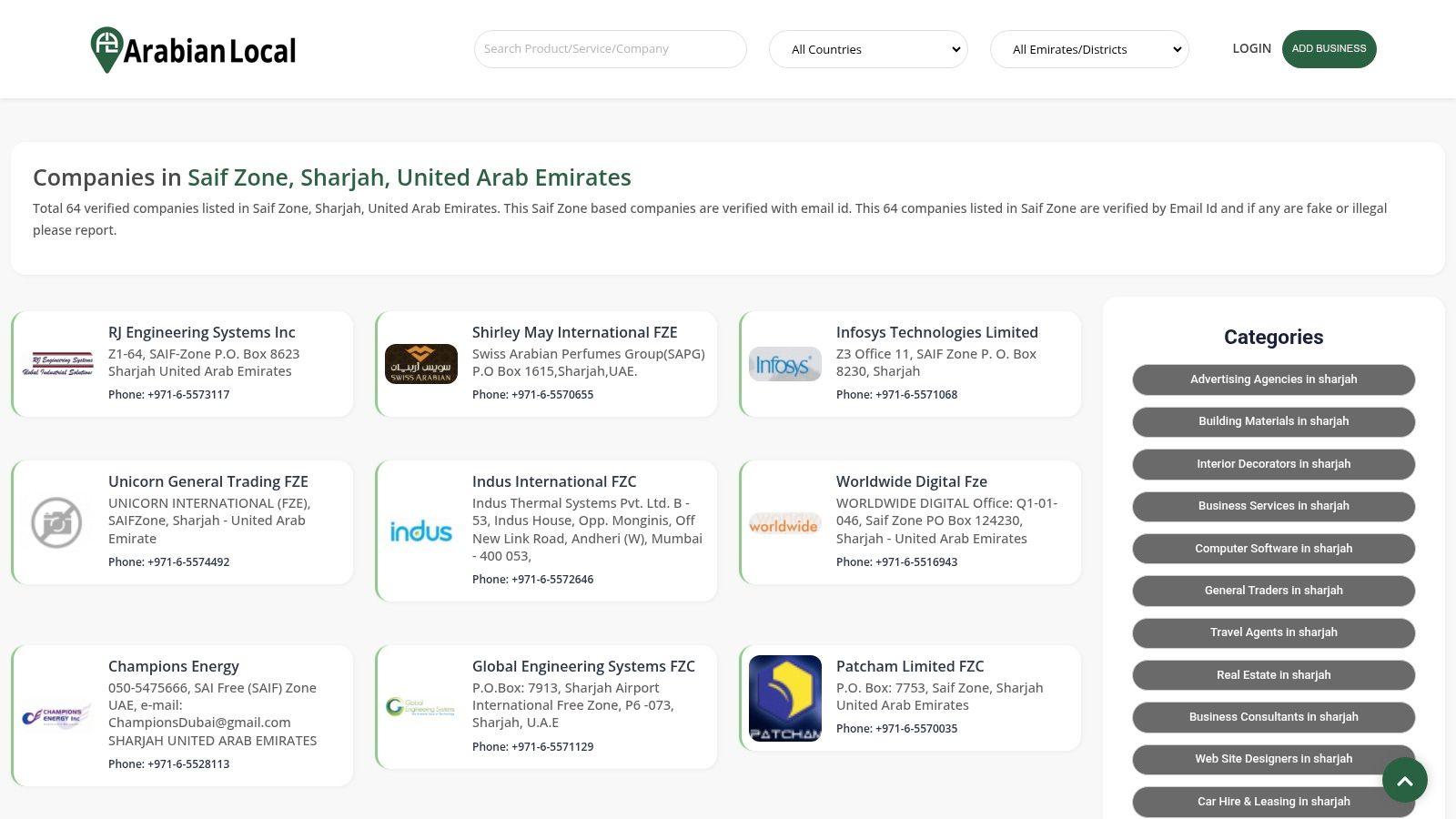Open Global Engineering Systems FZC listing
1456x819 pixels.
point(583,666)
